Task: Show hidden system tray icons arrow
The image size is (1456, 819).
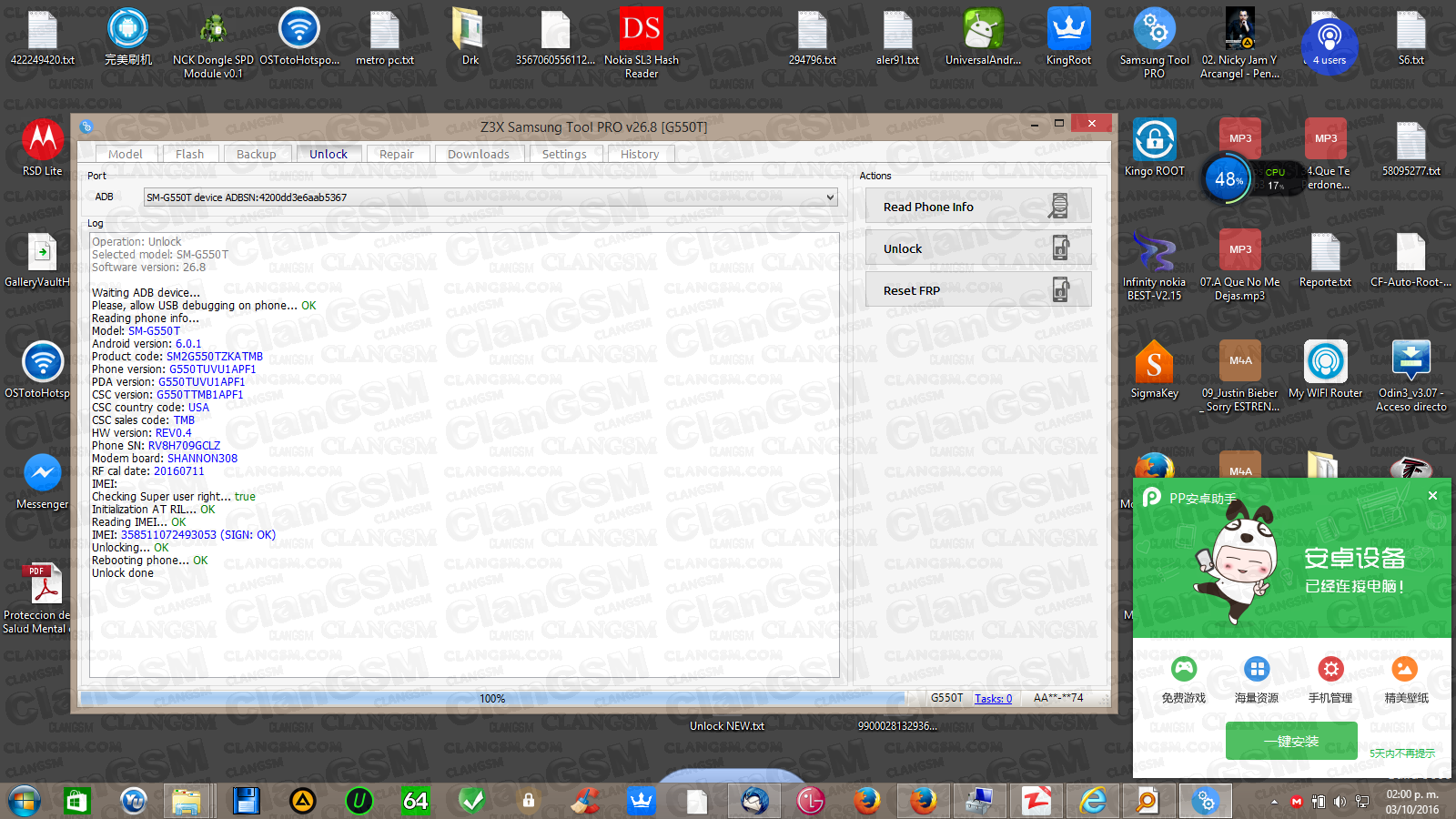Action: pos(1274,802)
